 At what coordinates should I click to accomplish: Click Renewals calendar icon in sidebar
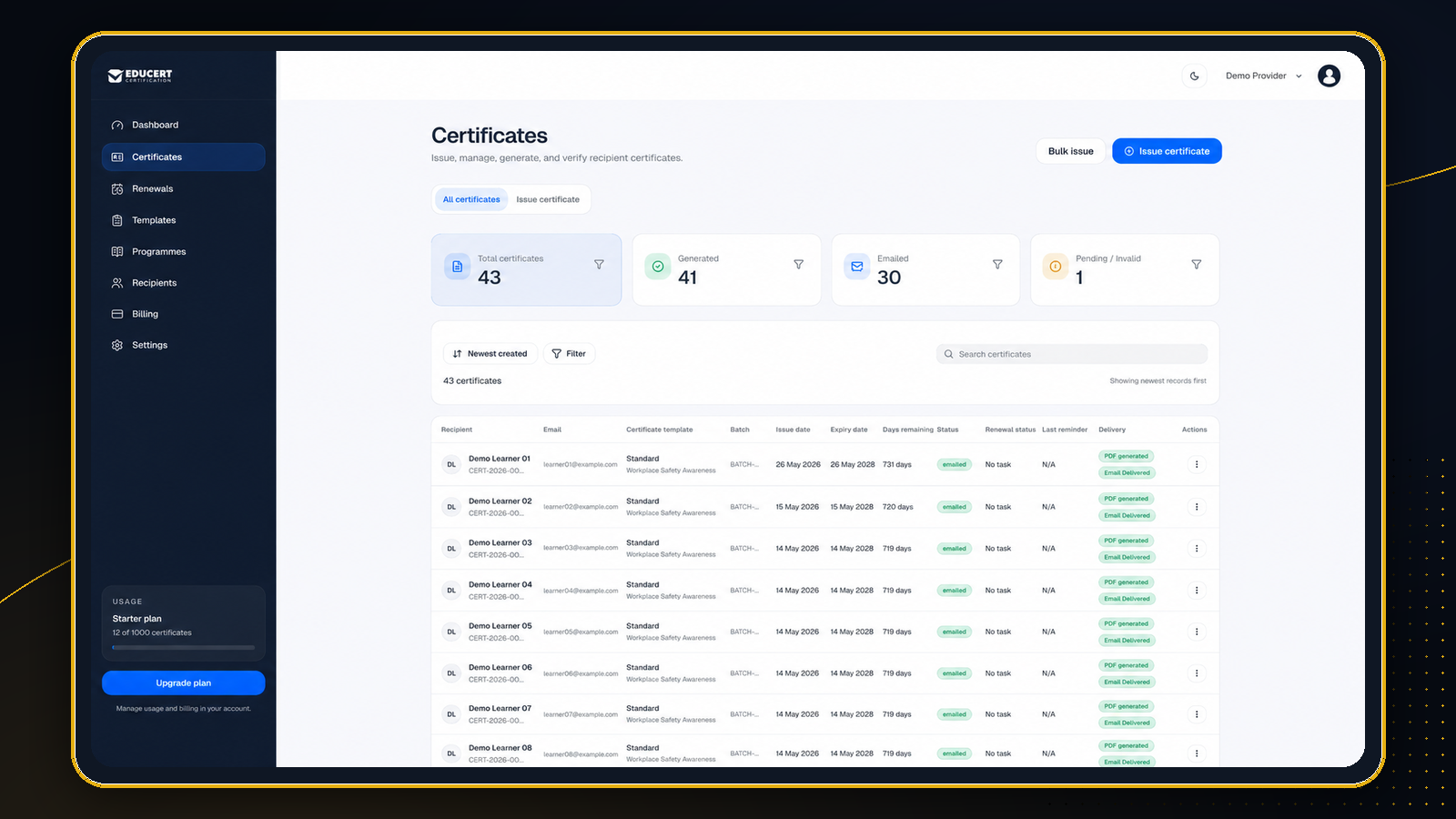pyautogui.click(x=117, y=188)
